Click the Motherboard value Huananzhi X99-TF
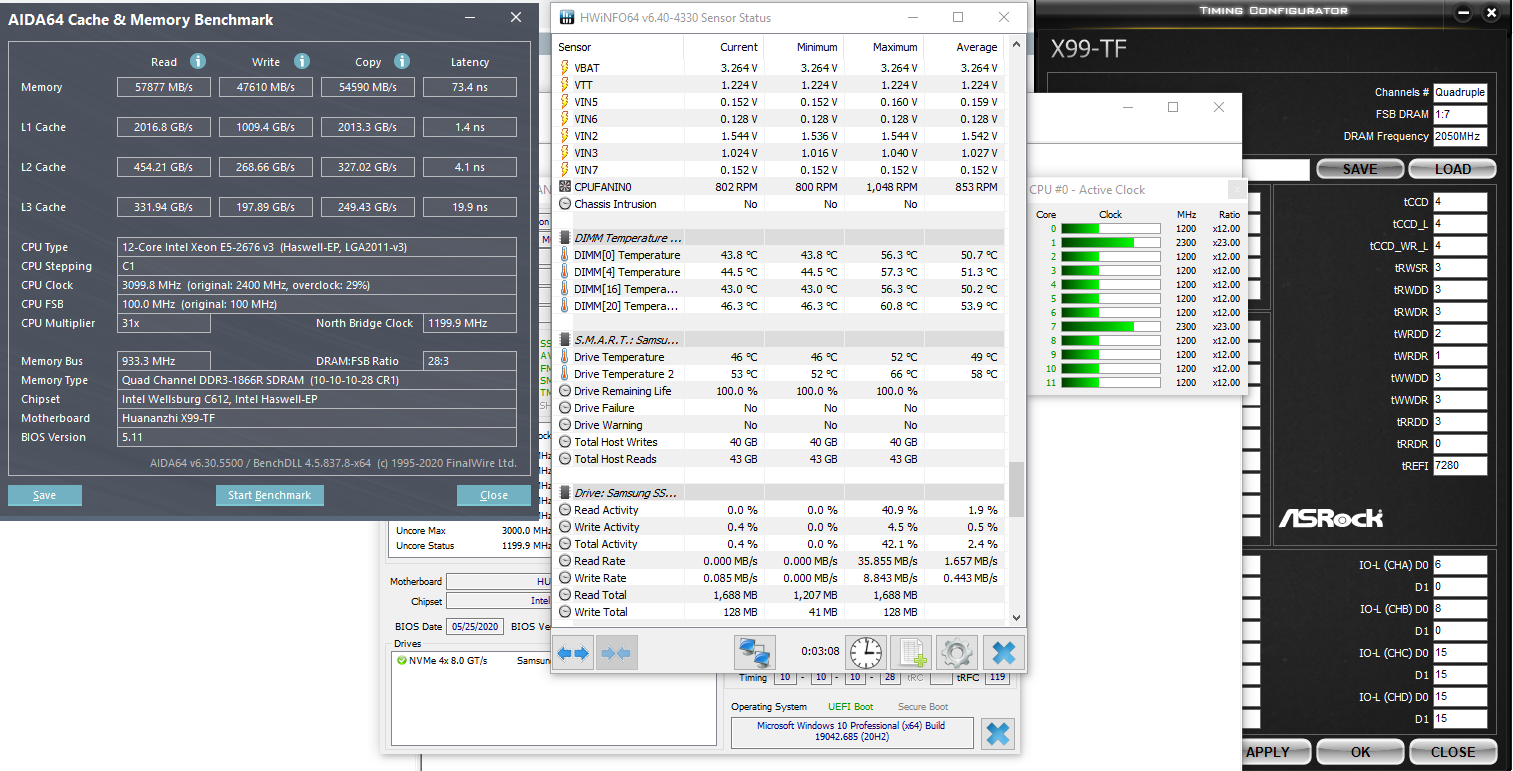This screenshot has height=771, width=1513. point(317,418)
